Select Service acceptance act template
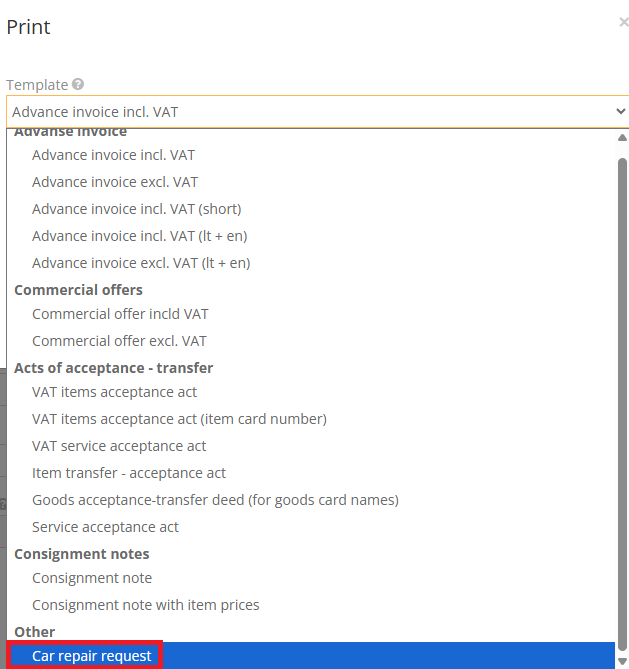Viewport: 629px width, 669px height. click(105, 527)
